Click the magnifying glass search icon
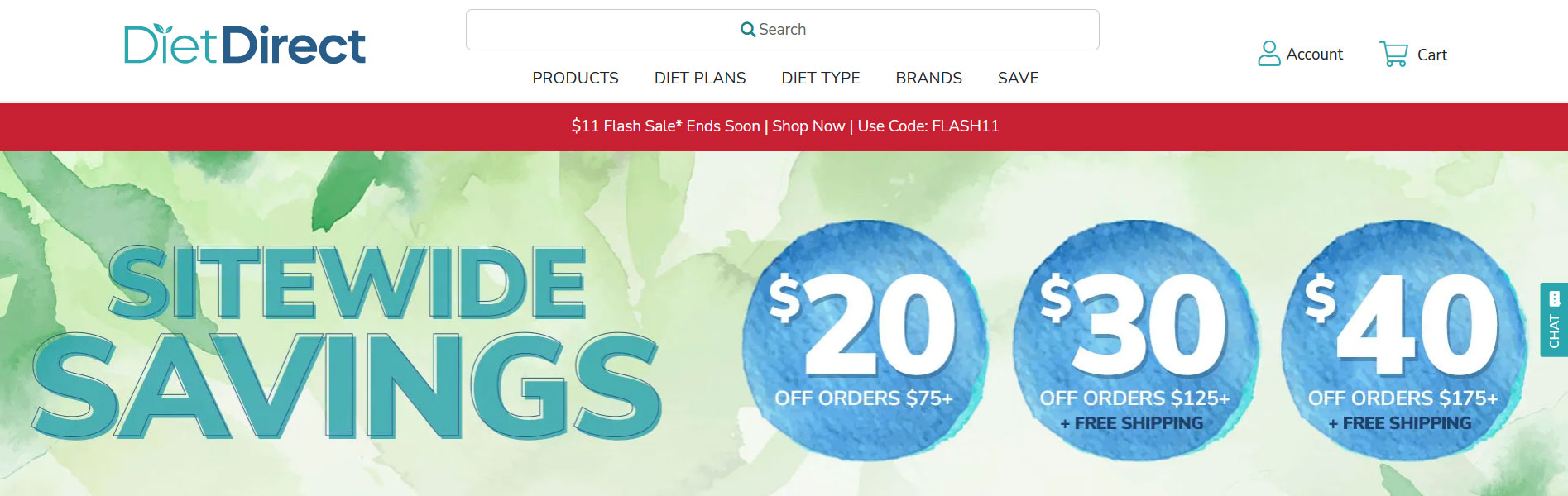 click(x=748, y=30)
